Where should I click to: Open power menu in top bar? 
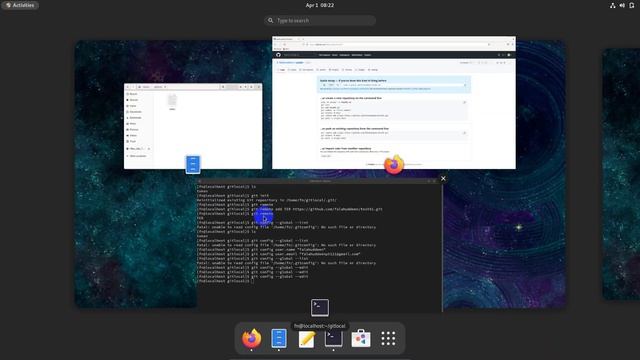point(632,5)
